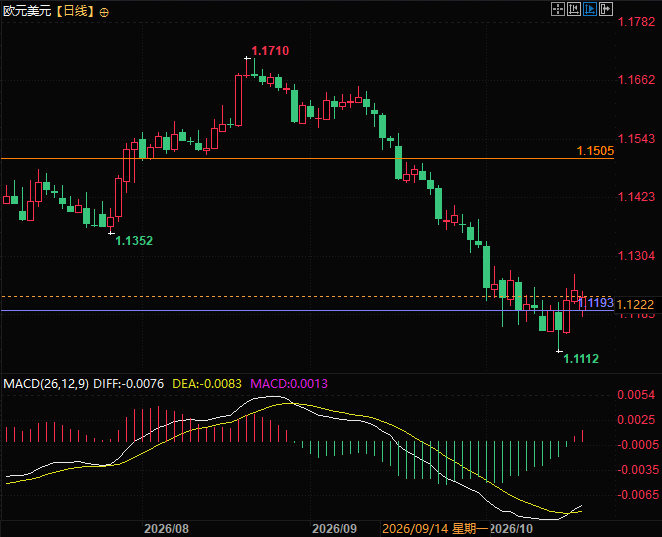This screenshot has height=537, width=662.
Task: Click the DIFF:-0.0076 value
Action: pyautogui.click(x=128, y=384)
